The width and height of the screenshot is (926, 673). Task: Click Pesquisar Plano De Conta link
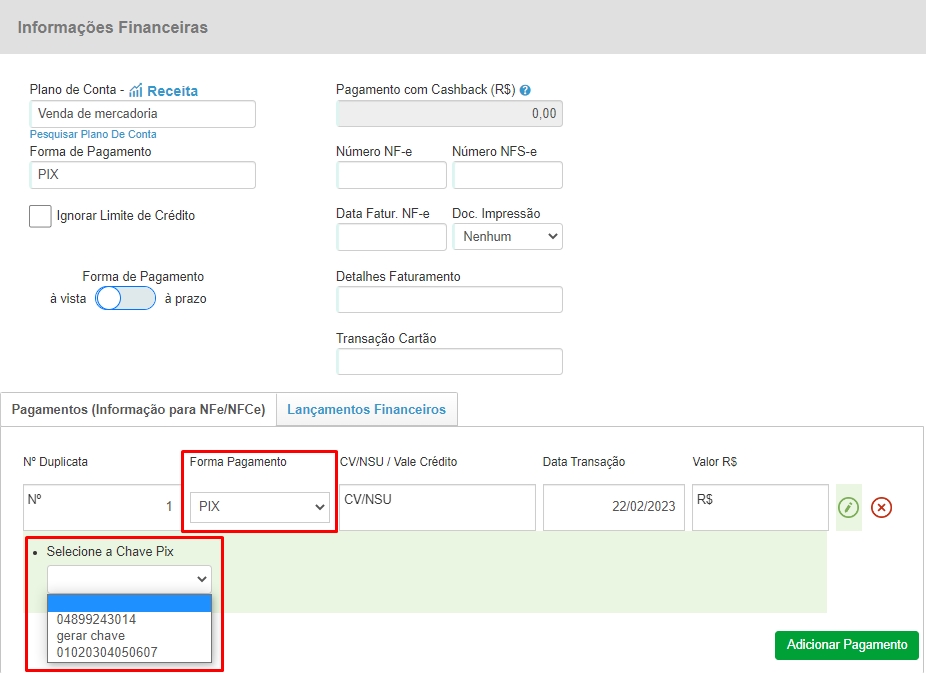click(x=93, y=134)
